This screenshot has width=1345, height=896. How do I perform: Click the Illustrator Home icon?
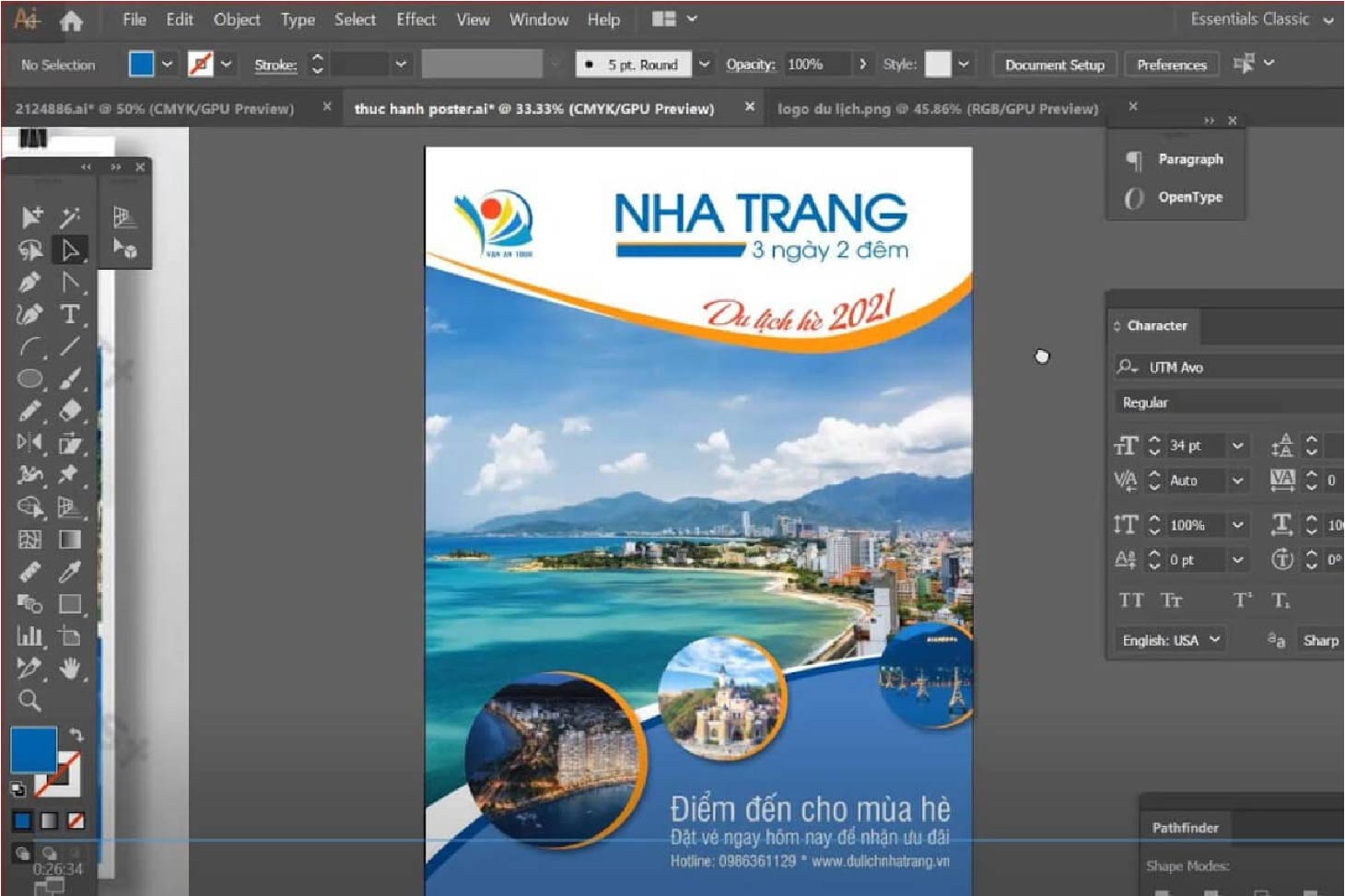click(71, 20)
